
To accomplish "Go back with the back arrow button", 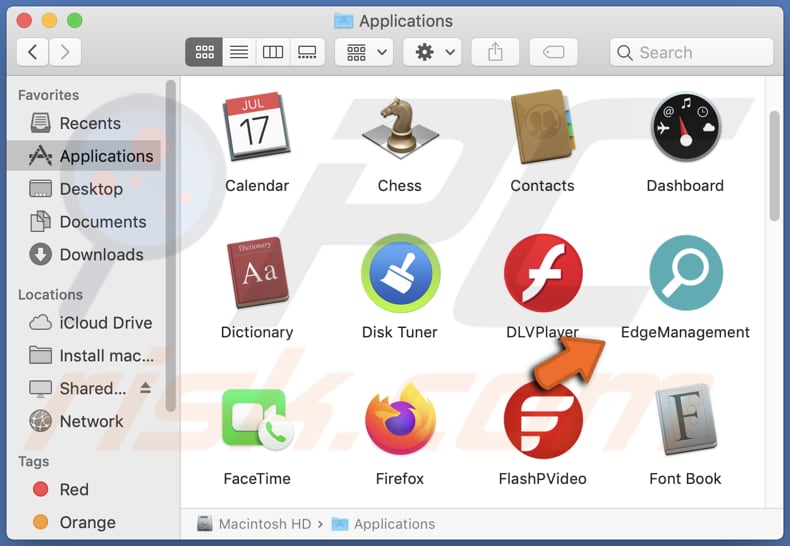I will (x=33, y=52).
